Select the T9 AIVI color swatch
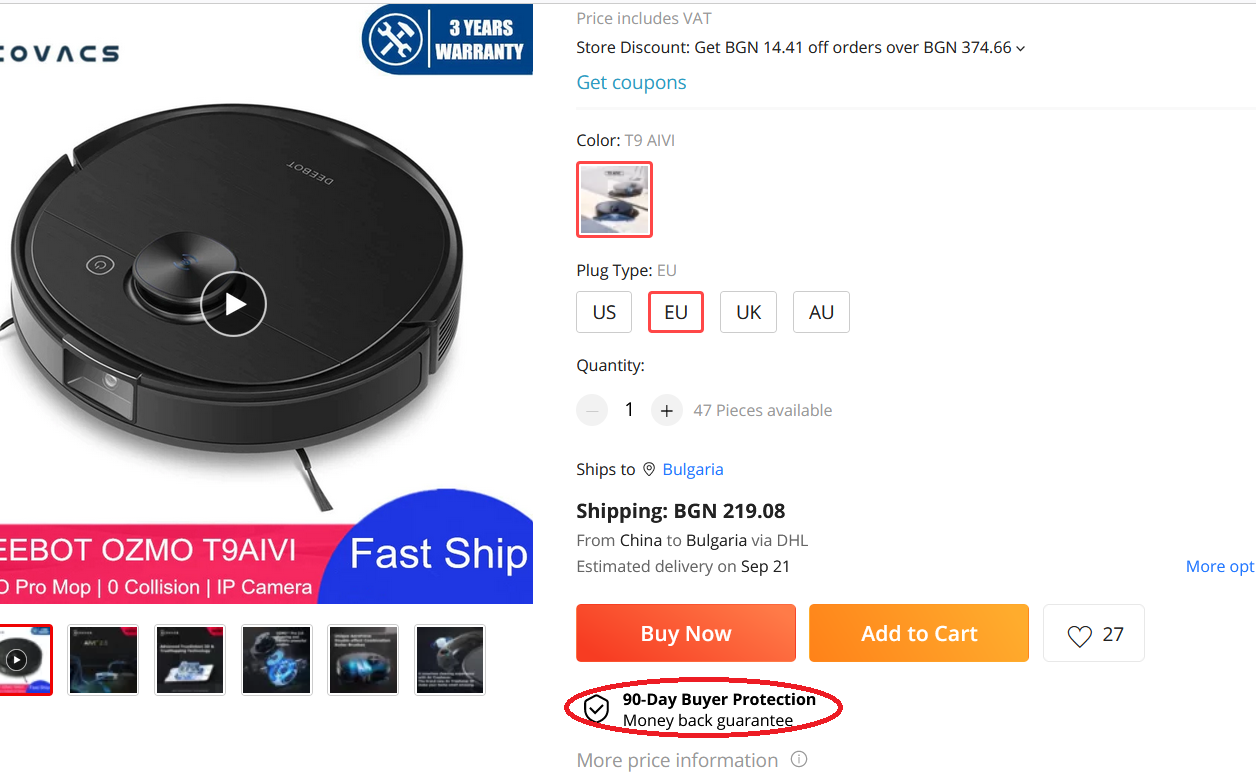The image size is (1256, 783). pos(614,199)
